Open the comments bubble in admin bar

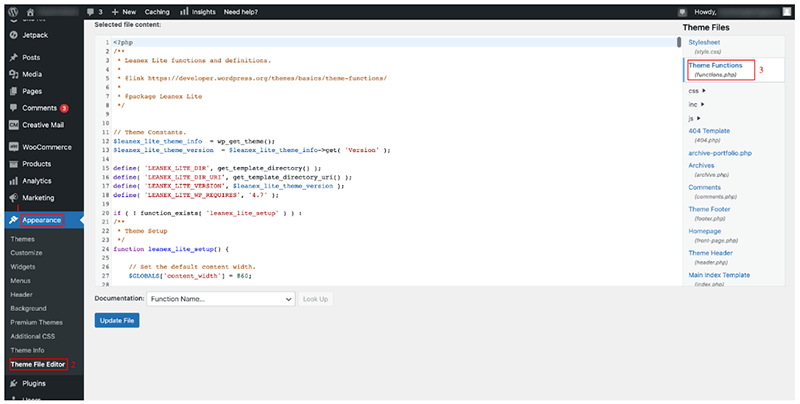pyautogui.click(x=90, y=12)
